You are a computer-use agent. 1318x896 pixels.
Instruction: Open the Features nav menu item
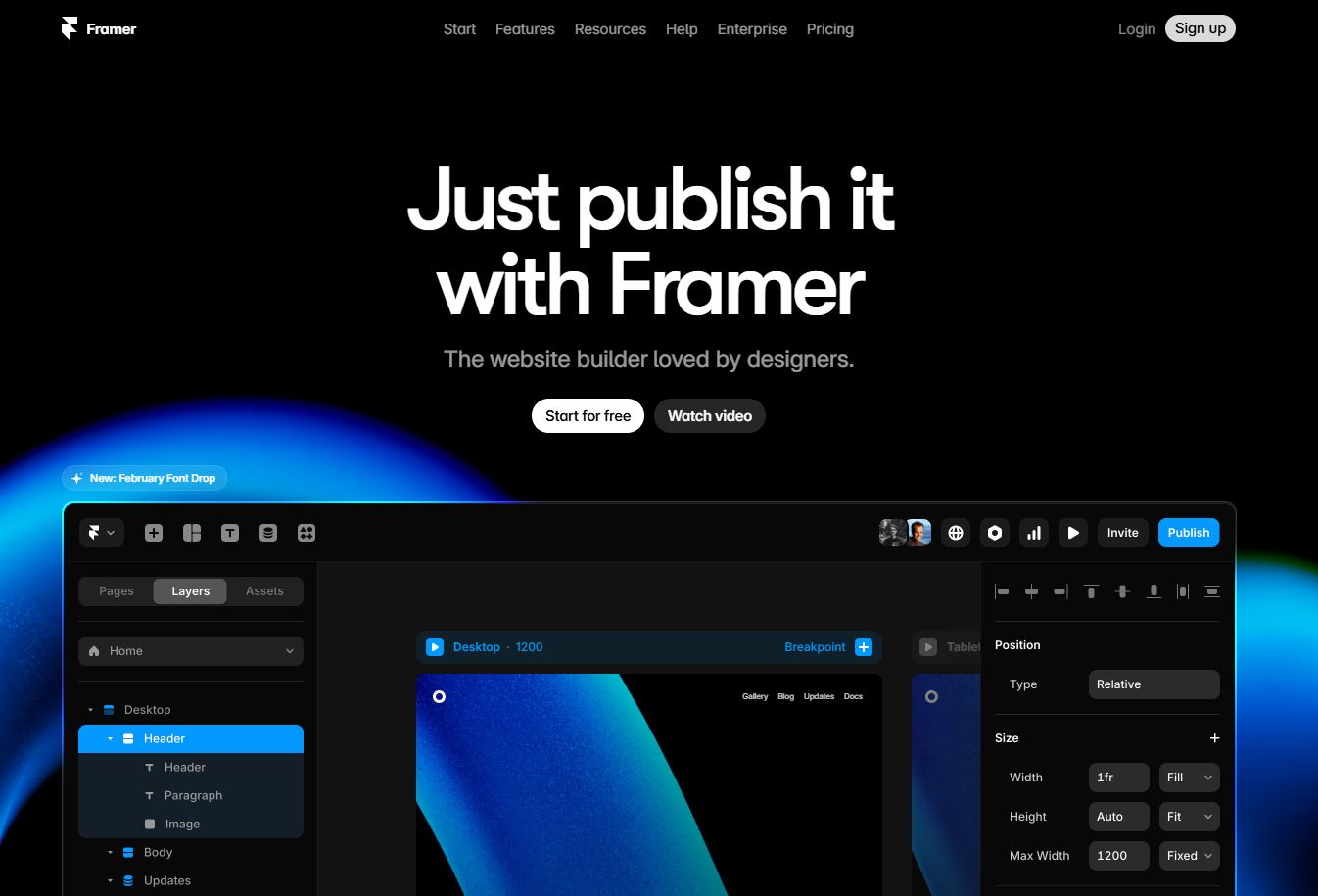tap(525, 29)
